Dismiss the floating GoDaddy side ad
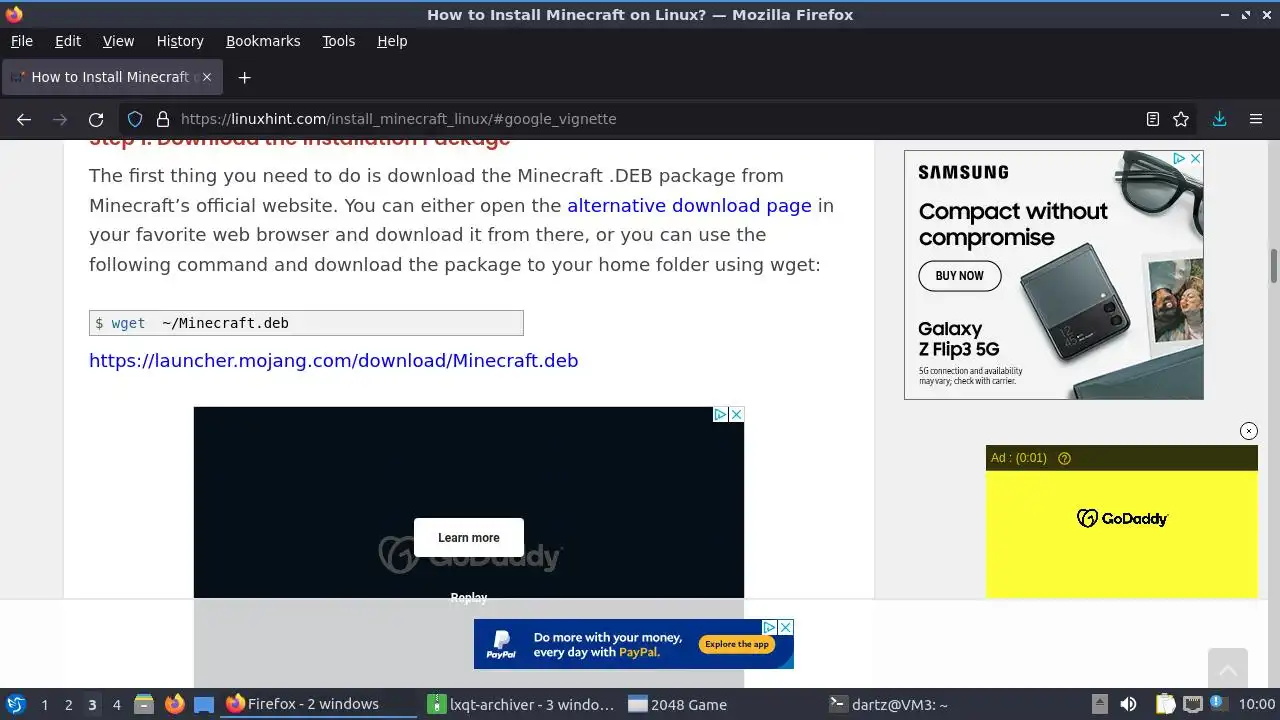 click(x=1249, y=431)
